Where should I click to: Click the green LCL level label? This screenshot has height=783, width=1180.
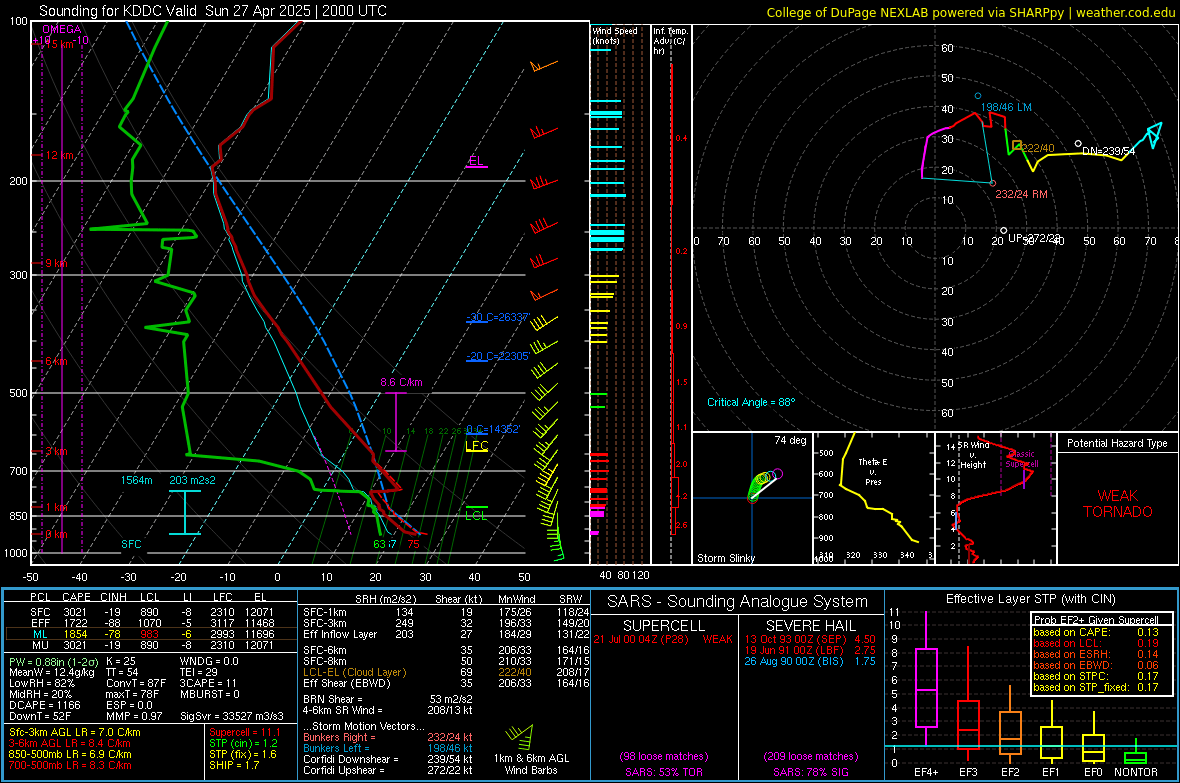[x=476, y=515]
